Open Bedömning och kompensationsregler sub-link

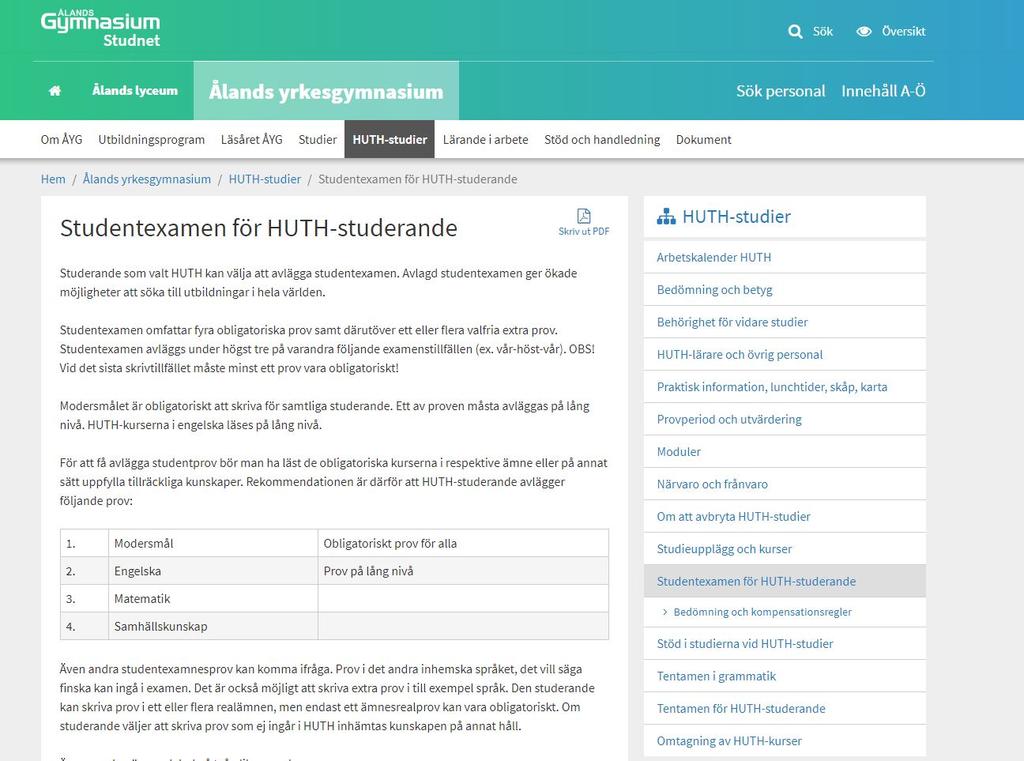(x=763, y=612)
